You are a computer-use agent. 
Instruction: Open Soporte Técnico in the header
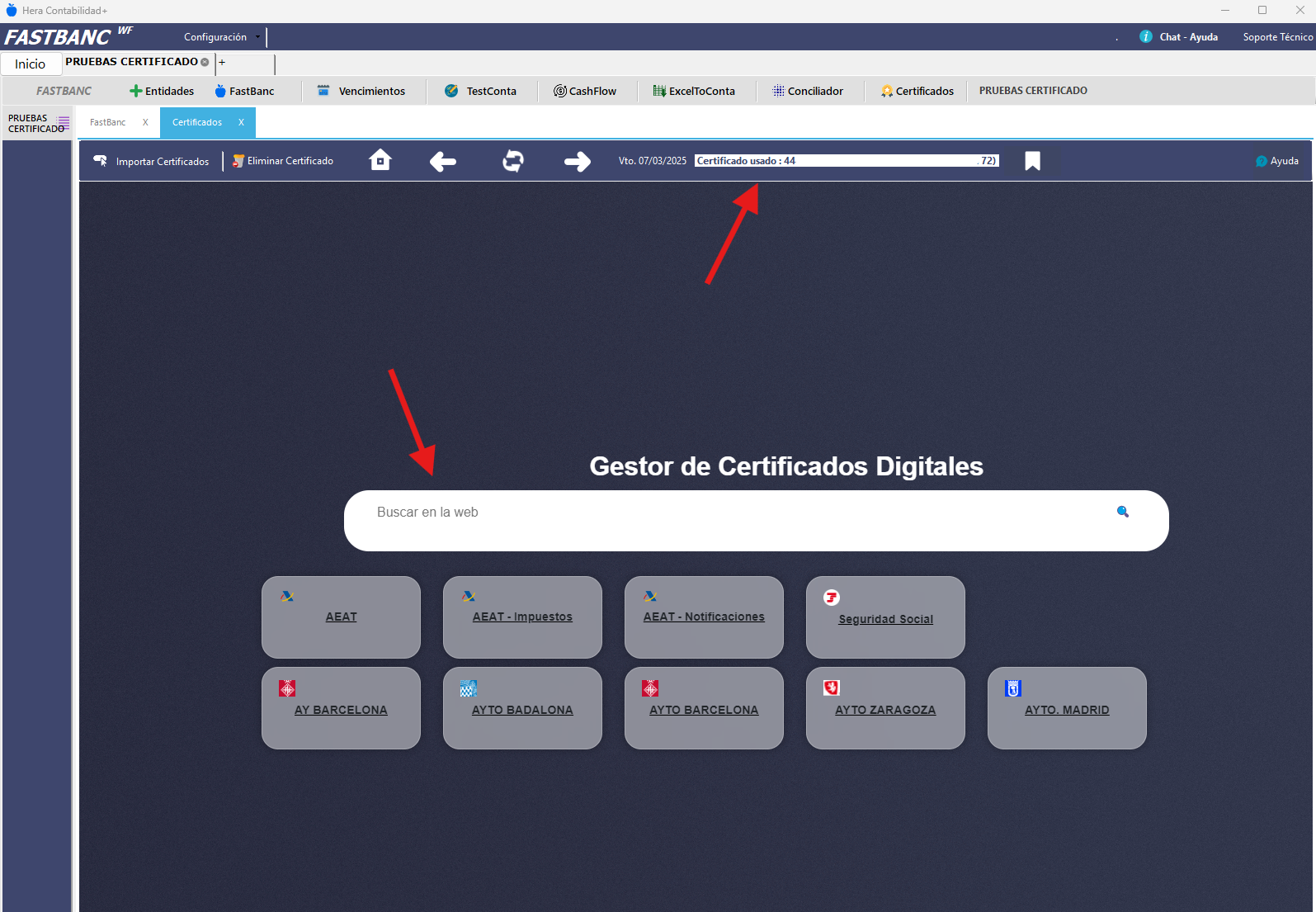(1277, 37)
